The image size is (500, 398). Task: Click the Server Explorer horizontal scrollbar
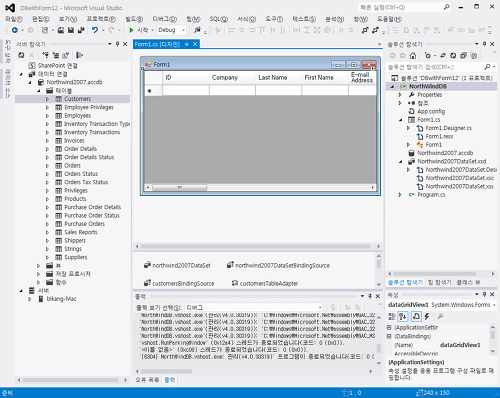pyautogui.click(x=70, y=380)
